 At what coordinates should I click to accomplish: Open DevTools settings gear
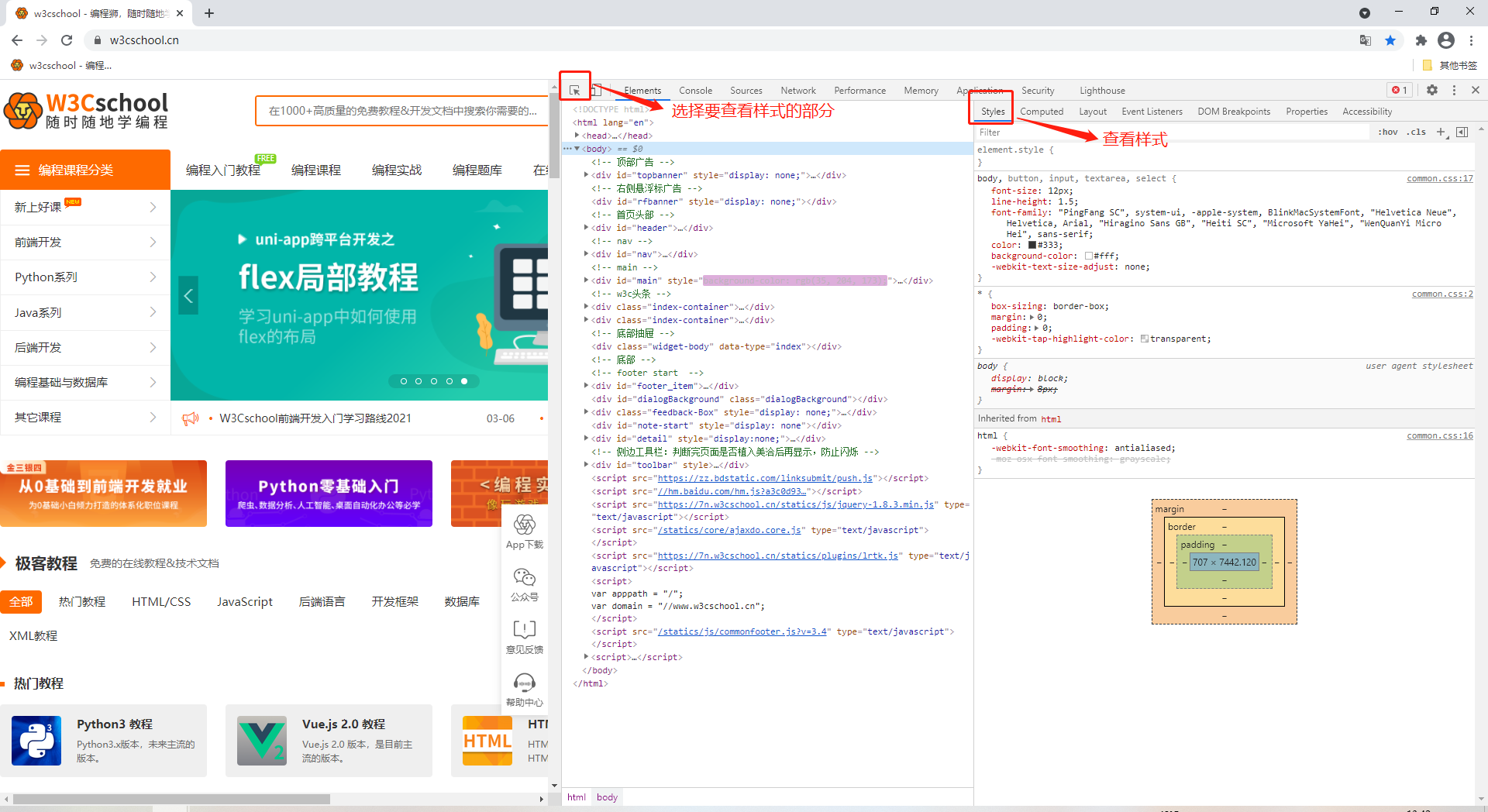[x=1432, y=91]
